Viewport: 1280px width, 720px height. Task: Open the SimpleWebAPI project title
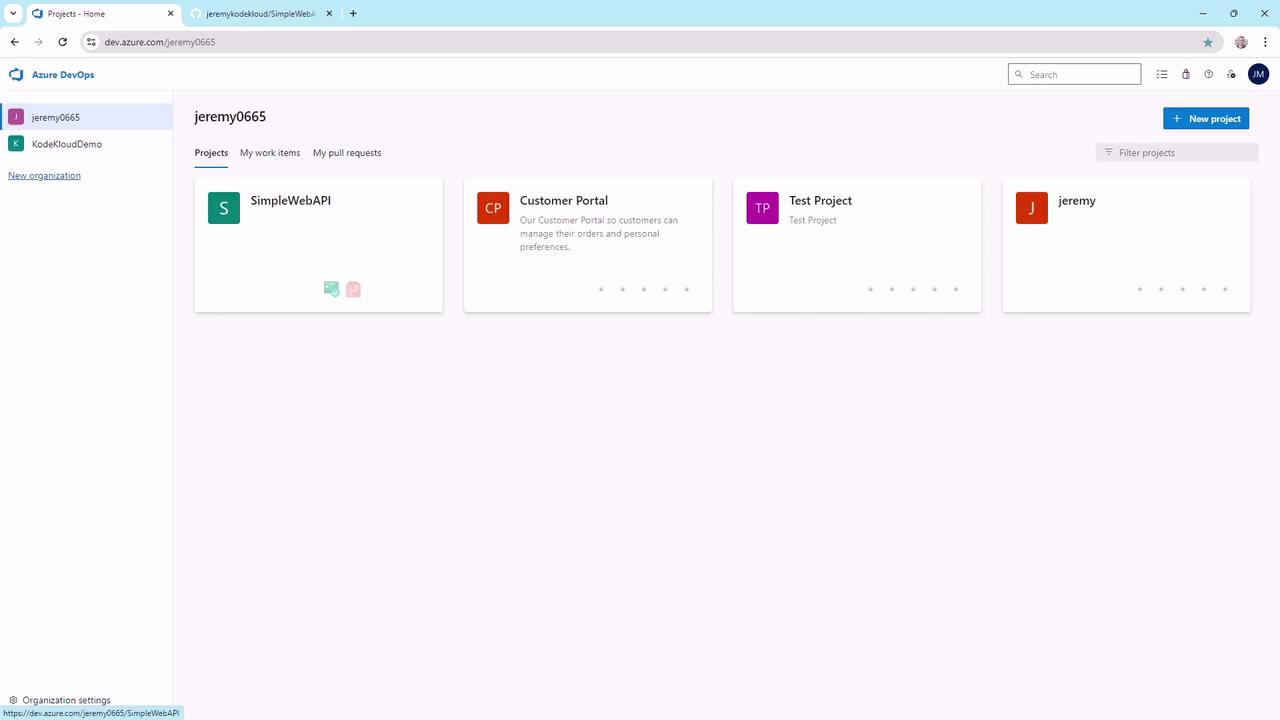[291, 200]
